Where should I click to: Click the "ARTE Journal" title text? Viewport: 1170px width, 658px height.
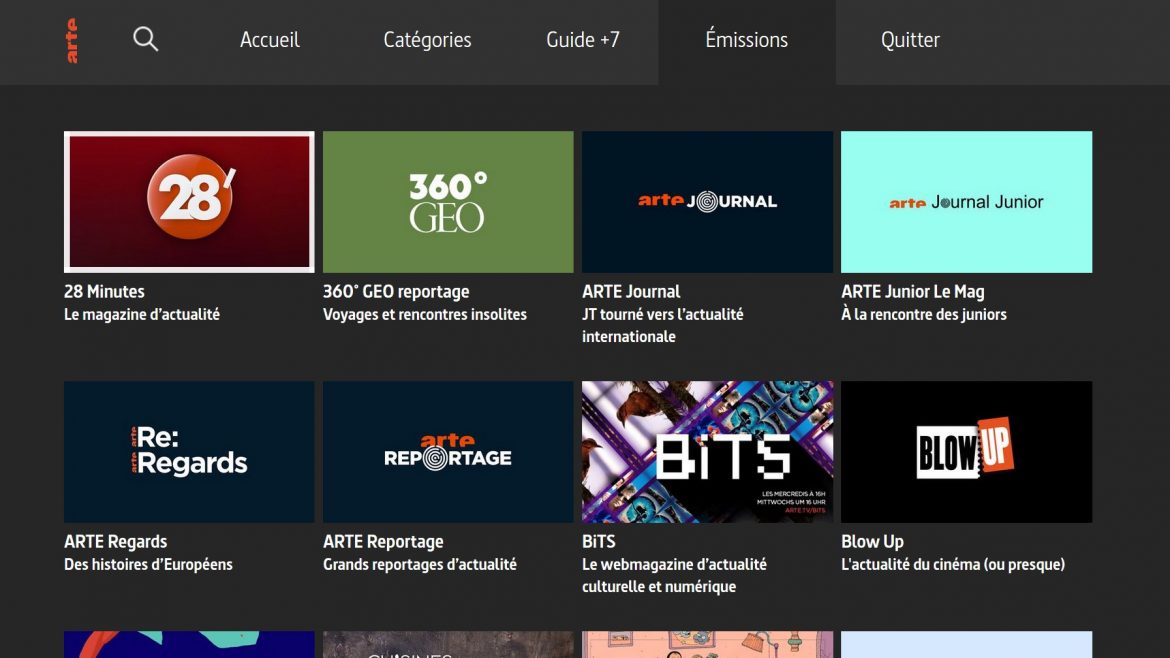click(x=631, y=292)
